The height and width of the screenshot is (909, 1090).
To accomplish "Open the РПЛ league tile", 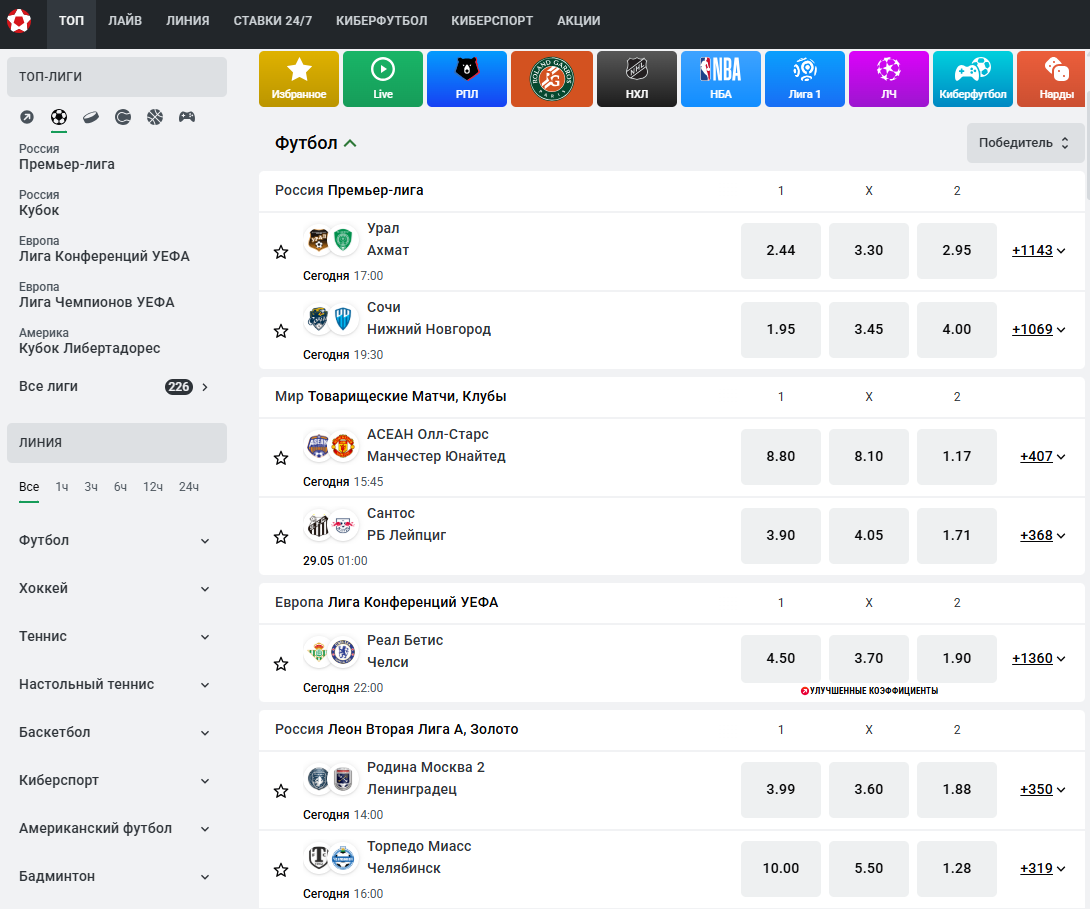I will point(467,79).
